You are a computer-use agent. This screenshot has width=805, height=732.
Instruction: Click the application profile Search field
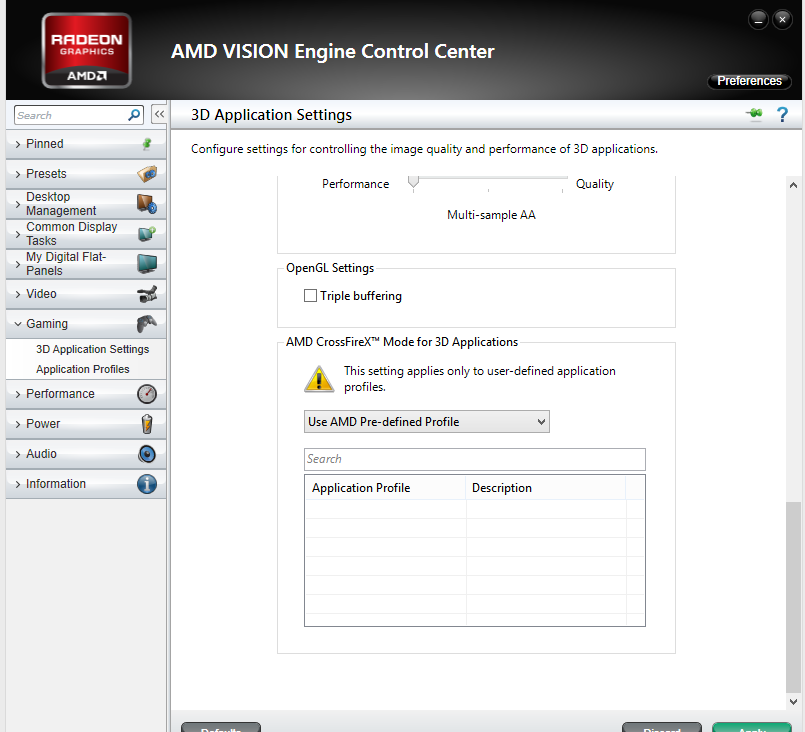[474, 459]
